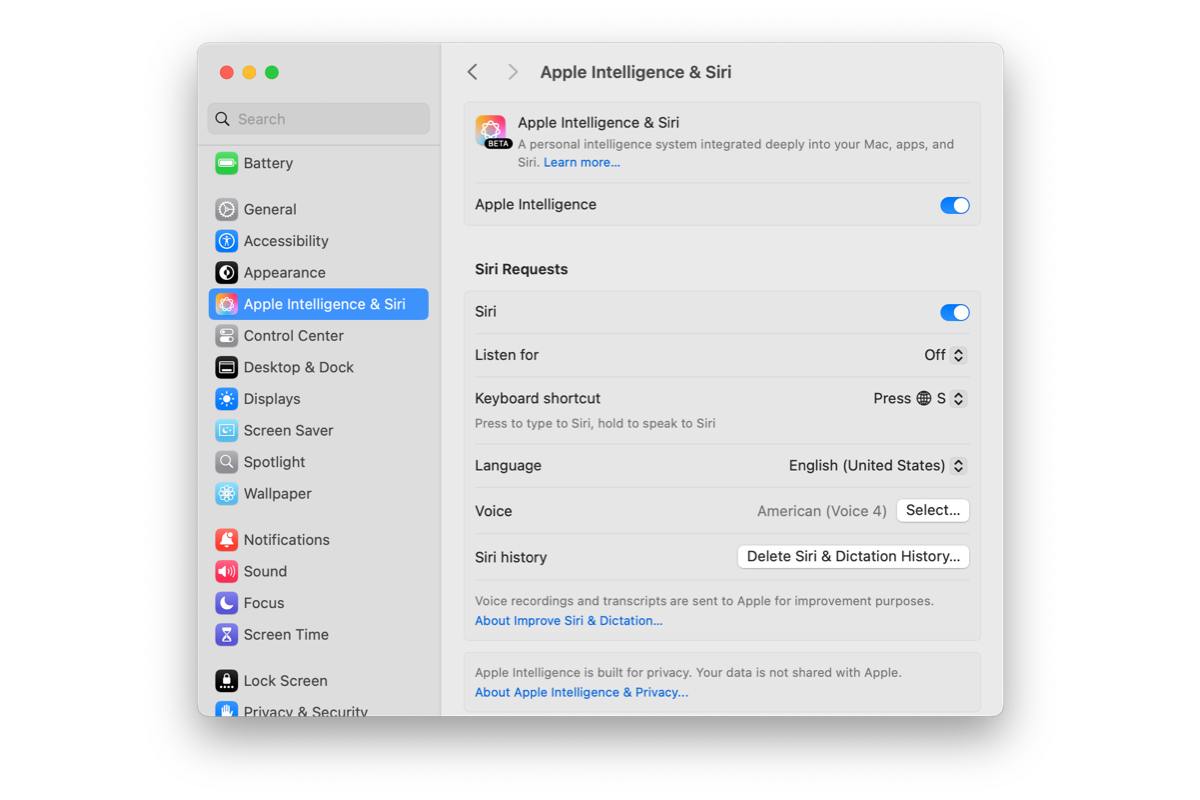Click the Screen Saver icon
The image size is (1200, 800).
[x=227, y=430]
